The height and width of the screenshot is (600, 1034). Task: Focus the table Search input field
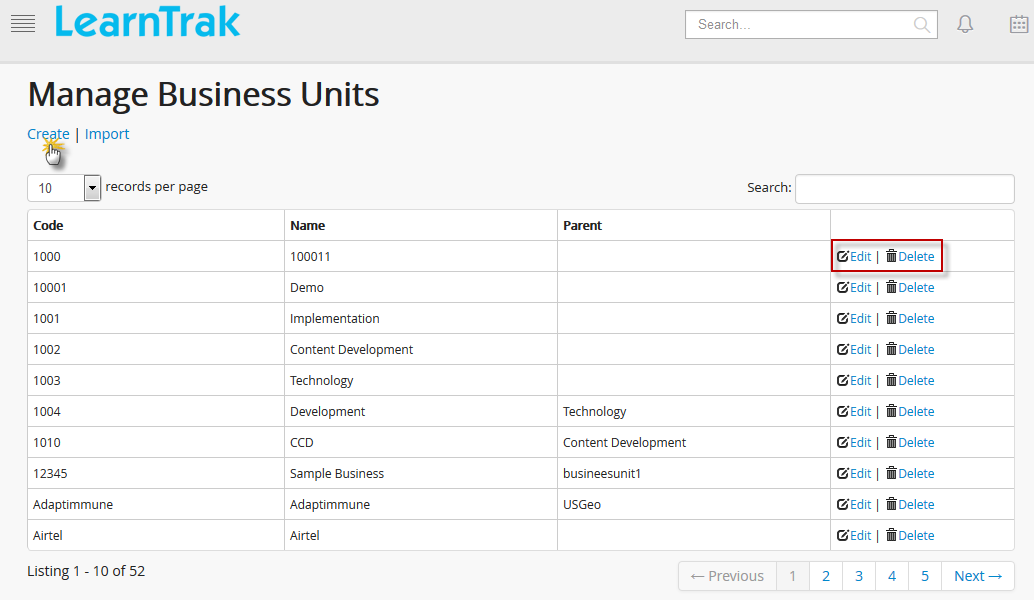point(904,188)
